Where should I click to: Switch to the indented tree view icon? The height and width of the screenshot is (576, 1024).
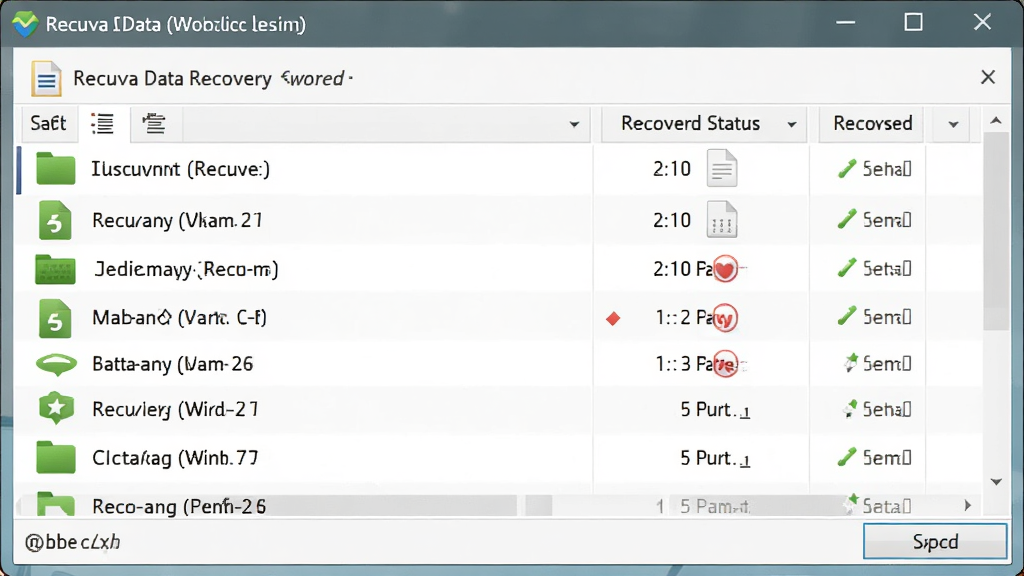(x=154, y=123)
